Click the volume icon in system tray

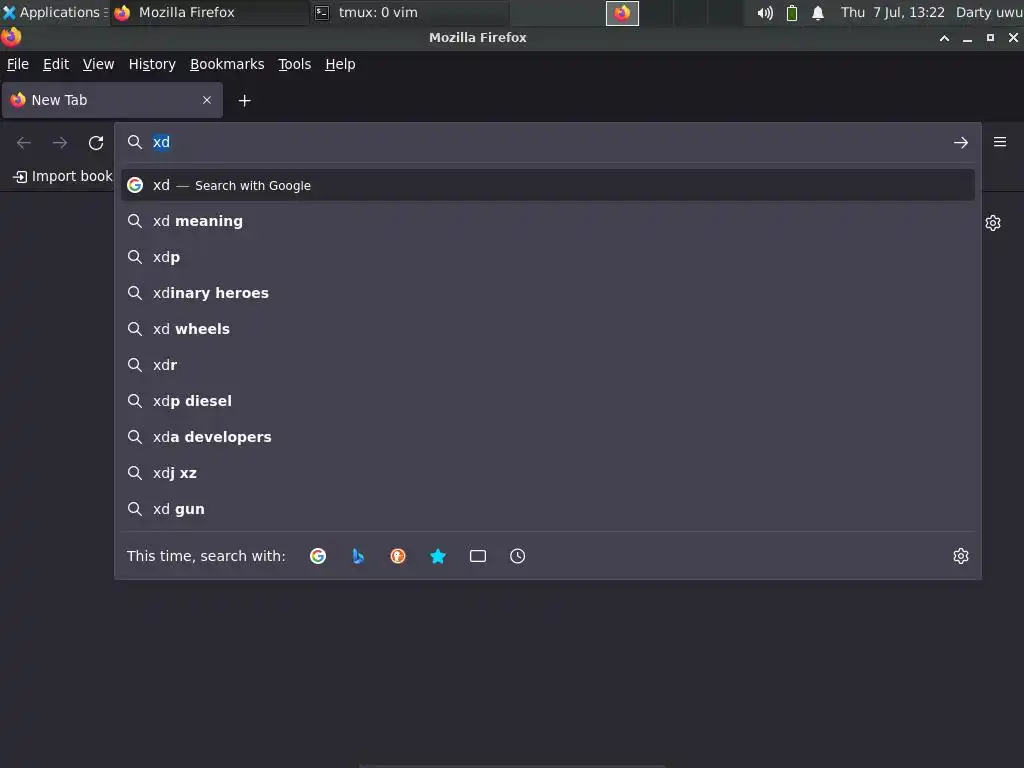click(765, 13)
